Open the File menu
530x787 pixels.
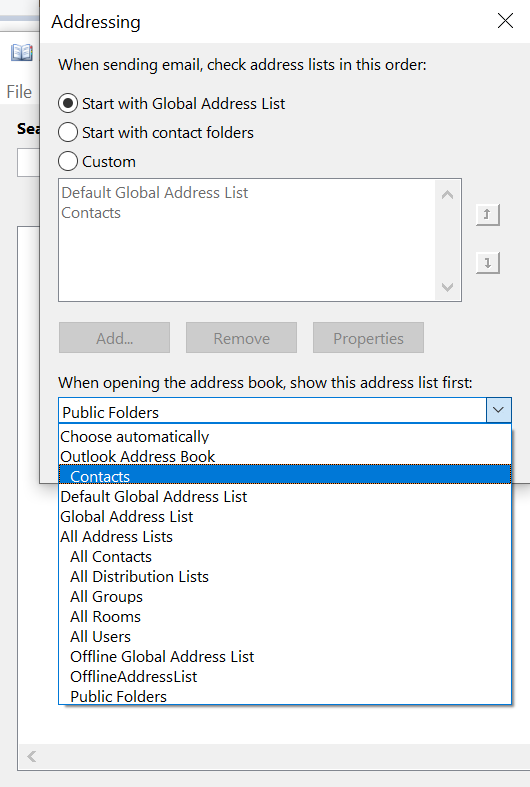(19, 92)
